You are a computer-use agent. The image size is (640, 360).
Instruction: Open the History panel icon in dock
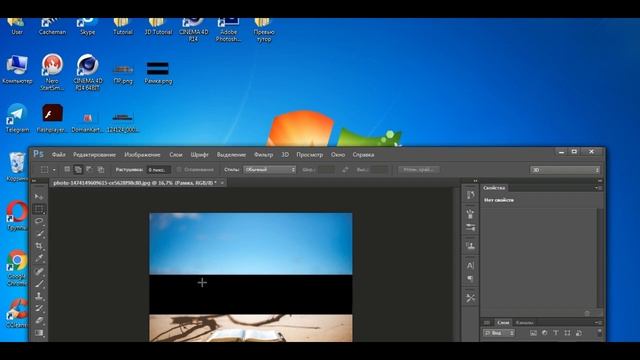tap(470, 195)
